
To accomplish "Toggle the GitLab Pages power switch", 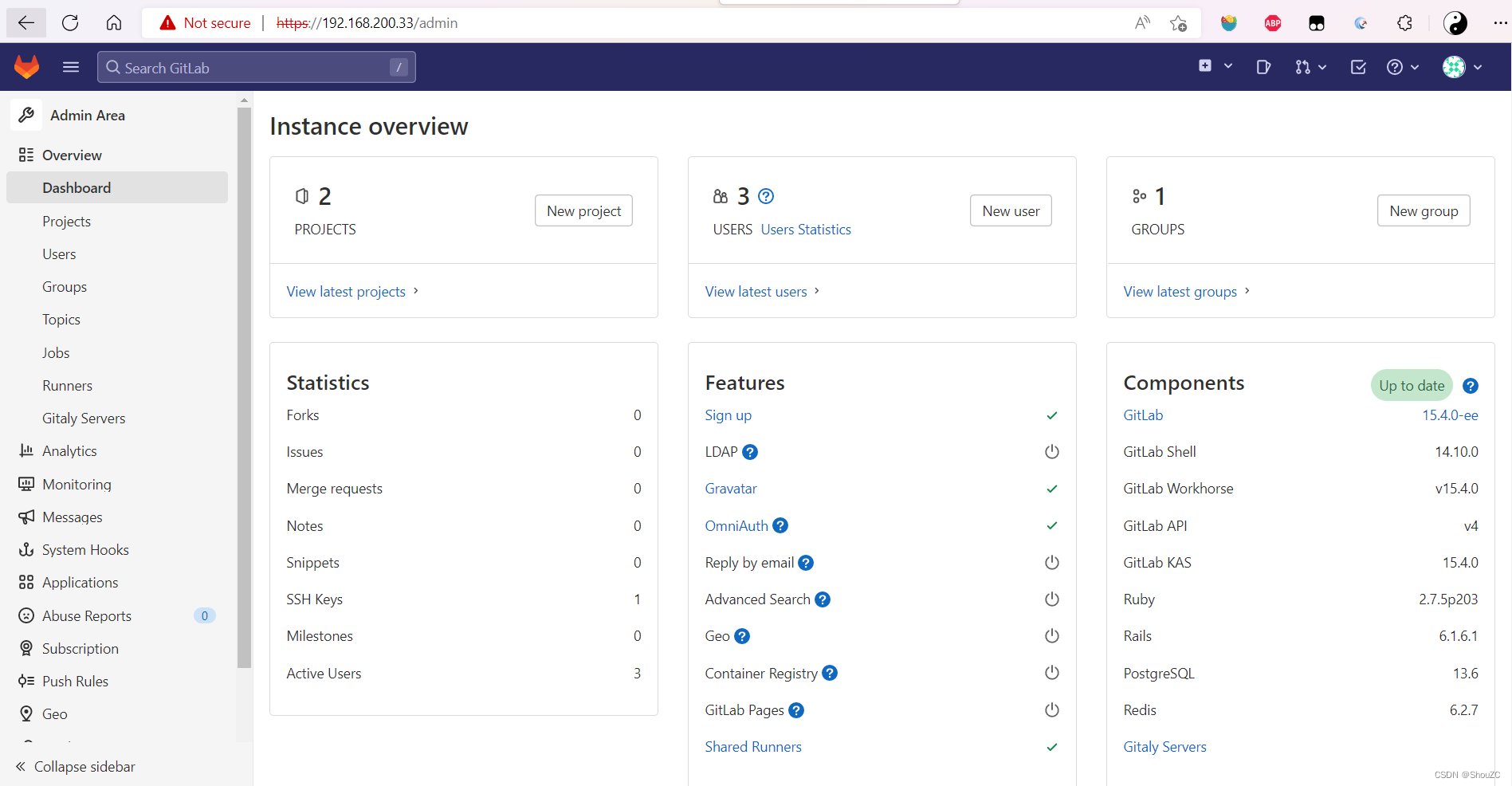I will click(1051, 709).
